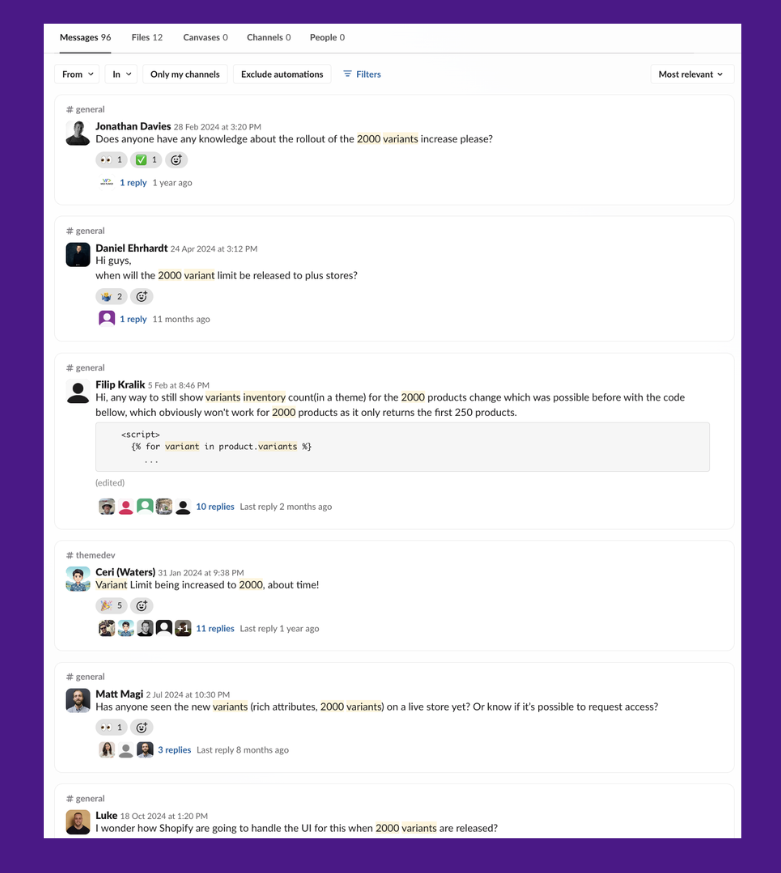
Task: Click Ceri (Waters) avatar image
Action: (78, 579)
